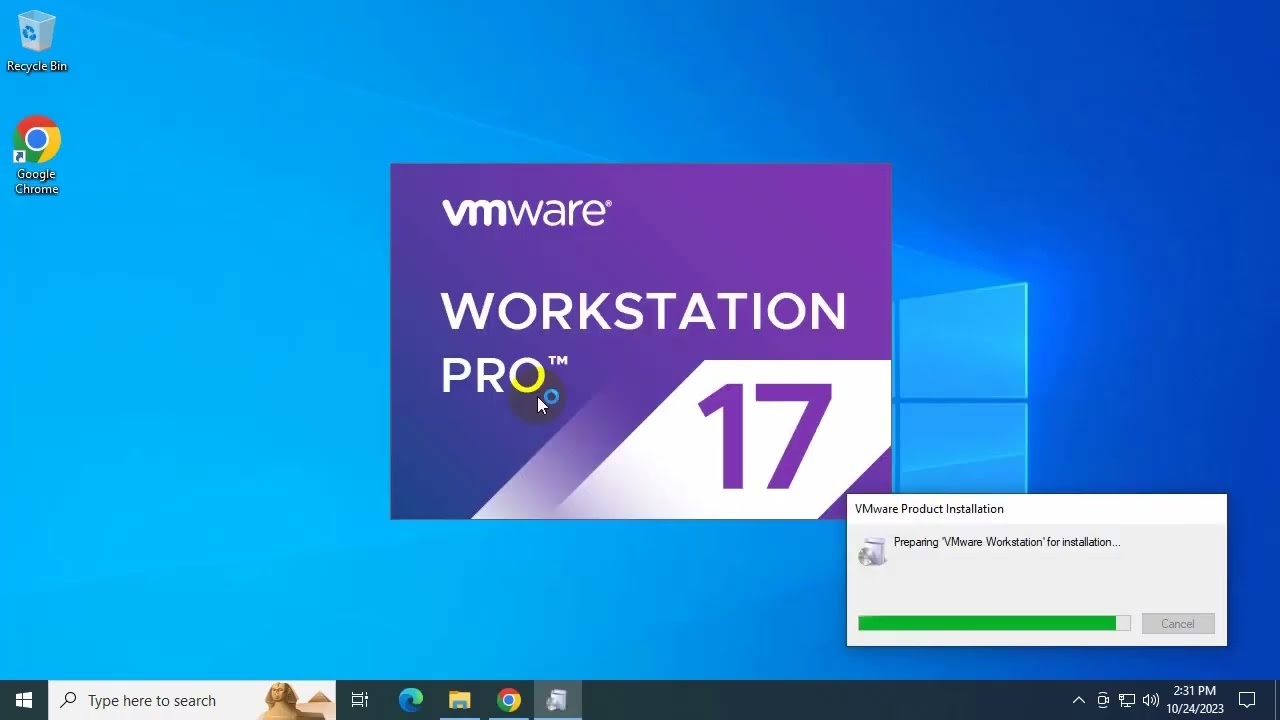
Task: Open the Recycle Bin desktop icon
Action: [36, 42]
